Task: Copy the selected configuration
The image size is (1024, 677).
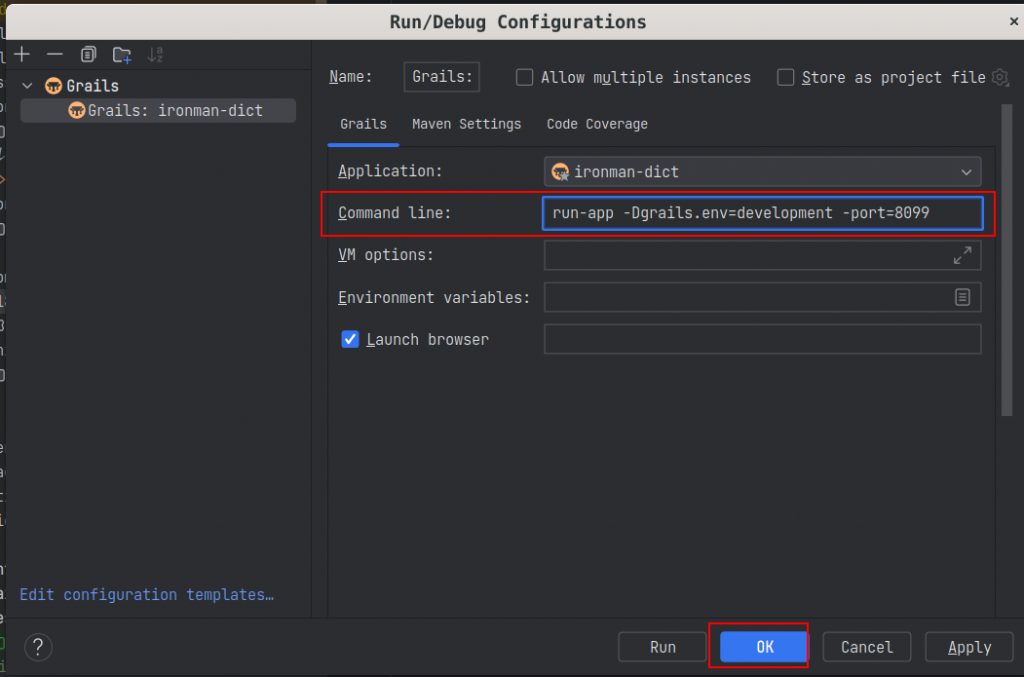Action: 89,54
